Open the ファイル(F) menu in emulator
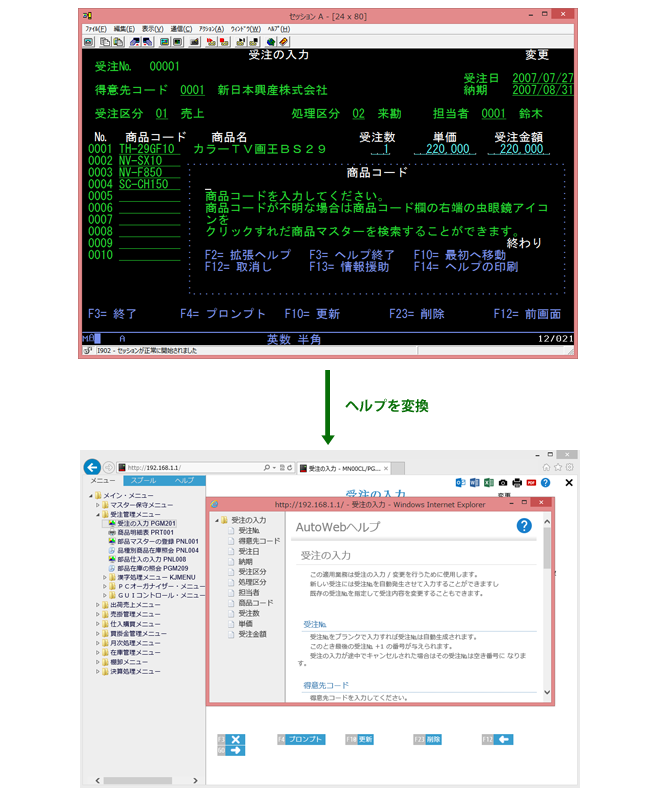650x800 pixels. pos(96,30)
